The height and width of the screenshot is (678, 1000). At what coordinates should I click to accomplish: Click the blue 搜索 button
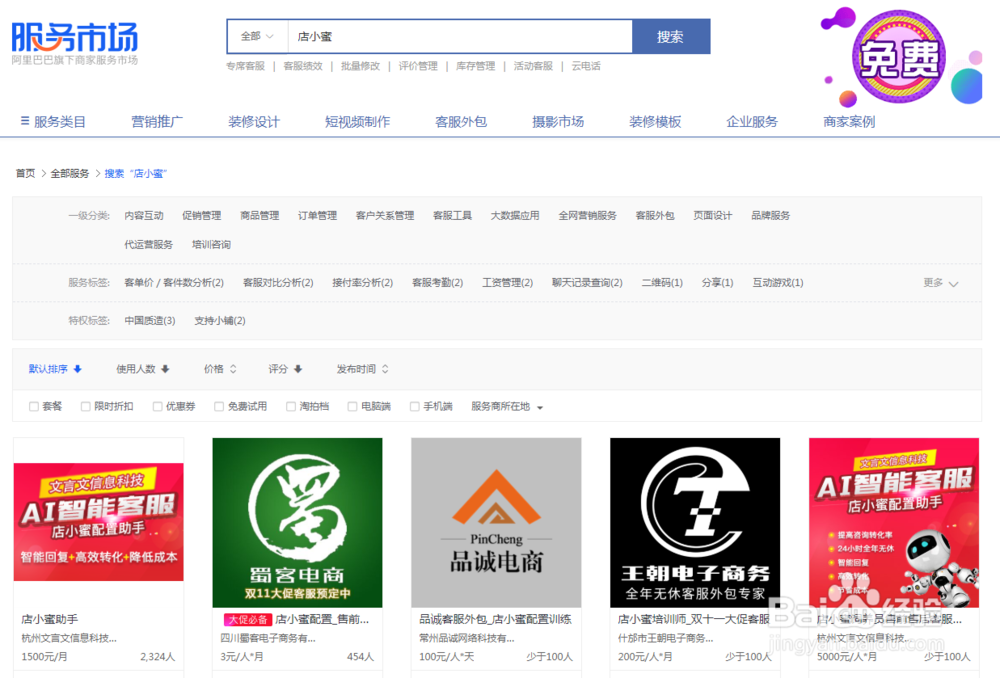tap(671, 36)
